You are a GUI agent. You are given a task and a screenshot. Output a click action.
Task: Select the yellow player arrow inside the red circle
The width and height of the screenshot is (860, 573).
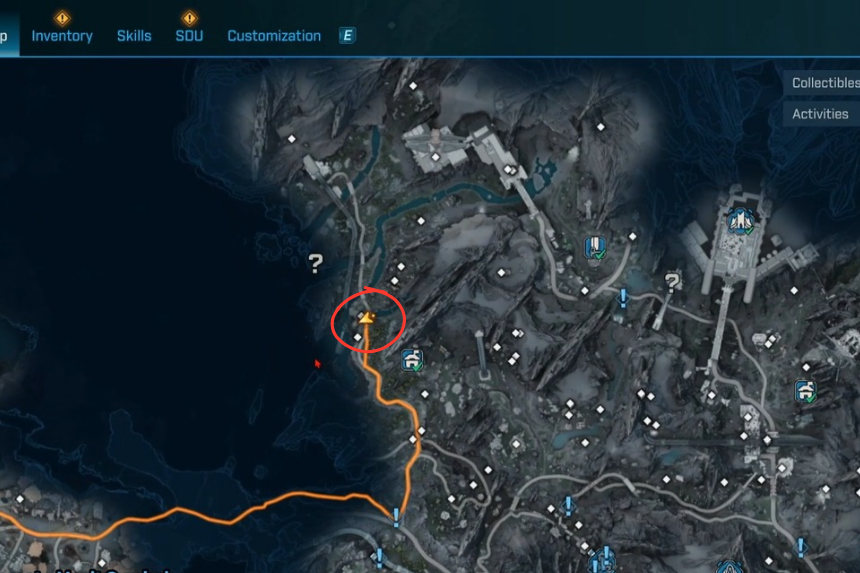pos(366,317)
